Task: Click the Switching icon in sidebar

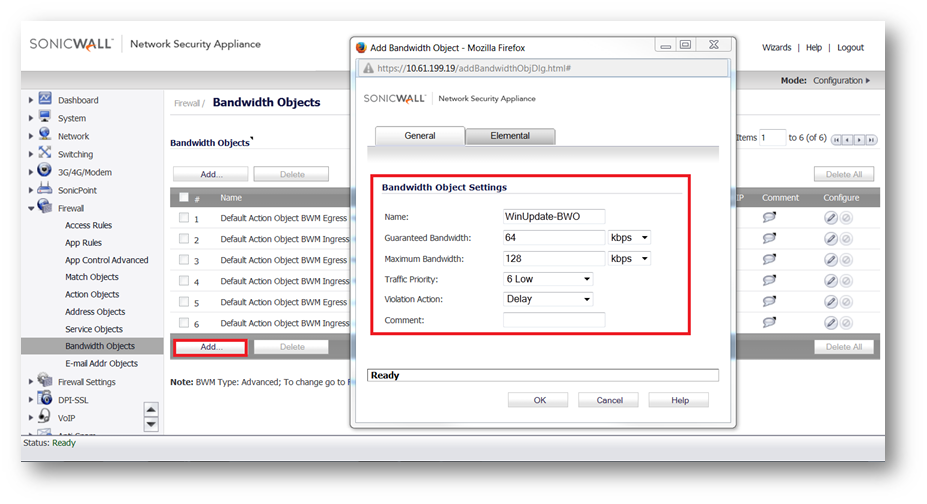Action: pos(45,153)
